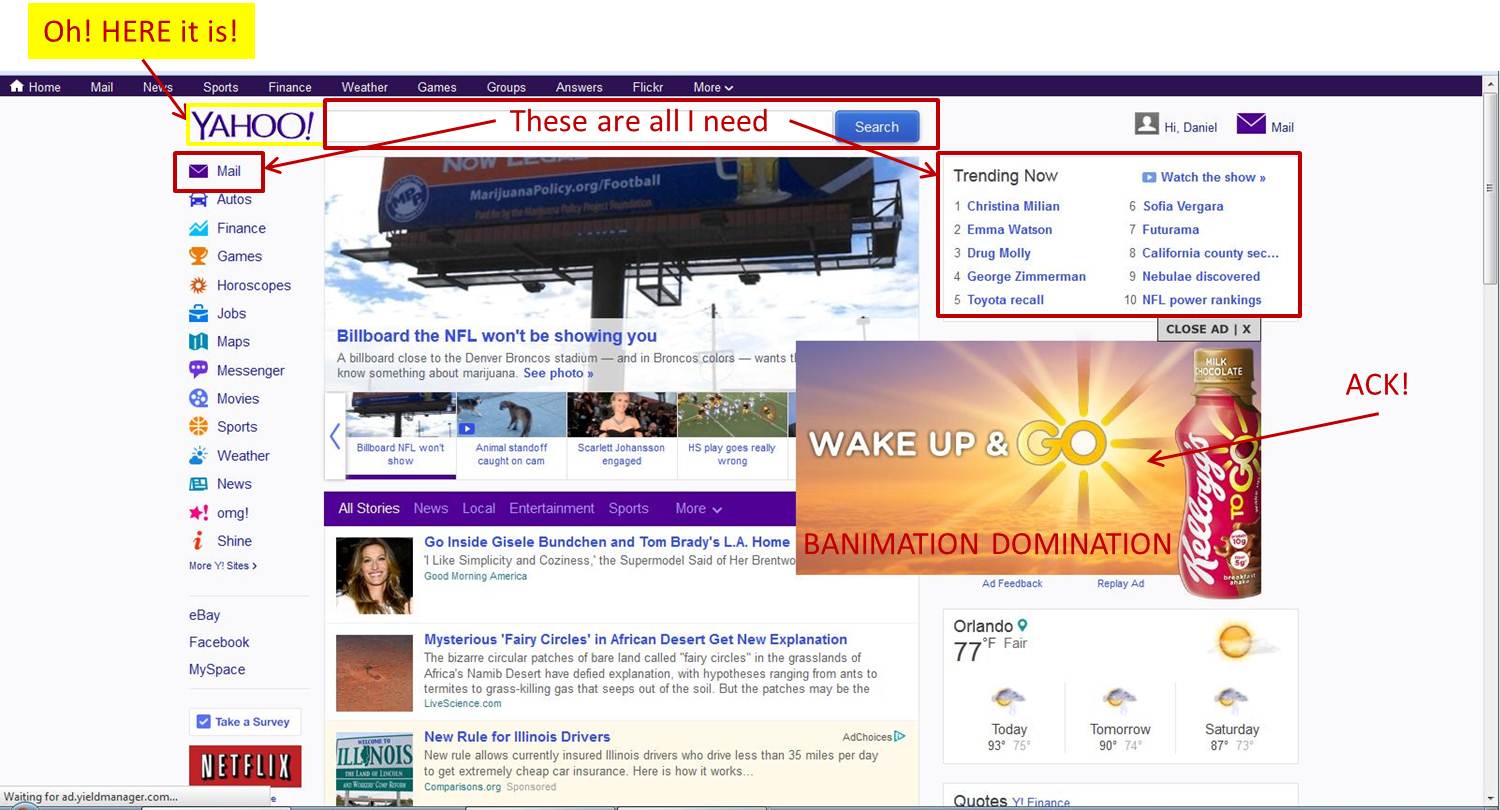This screenshot has height=810, width=1500.
Task: Open Mysterious 'Fairy Circles' article headline
Action: pos(635,639)
